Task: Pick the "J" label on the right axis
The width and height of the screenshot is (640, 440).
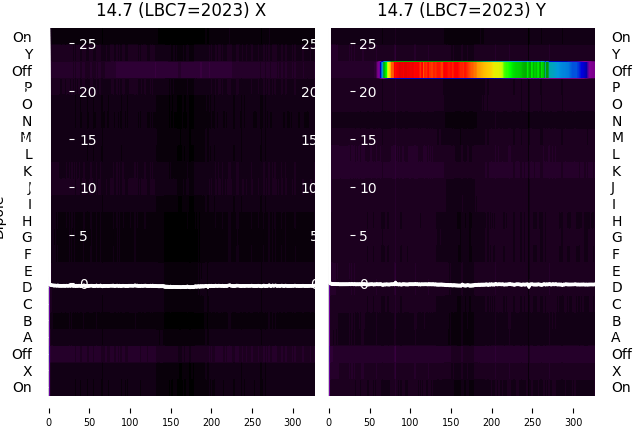Action: (x=613, y=188)
